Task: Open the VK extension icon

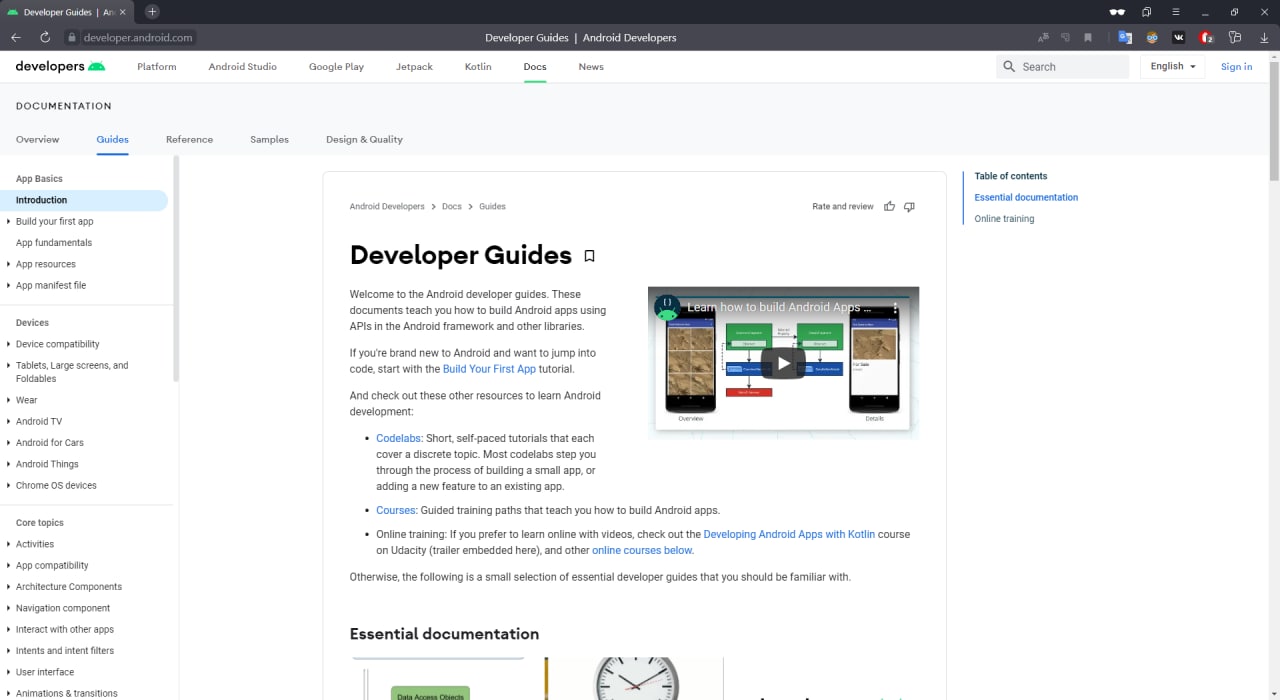Action: coord(1179,37)
